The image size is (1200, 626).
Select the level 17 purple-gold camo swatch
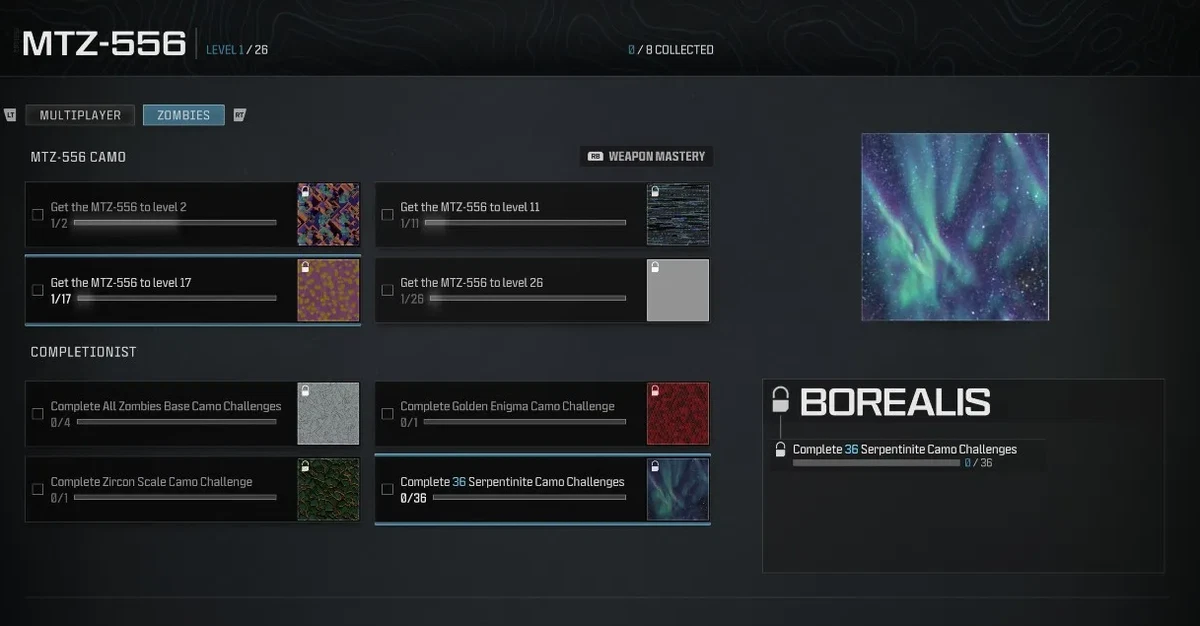(328, 290)
